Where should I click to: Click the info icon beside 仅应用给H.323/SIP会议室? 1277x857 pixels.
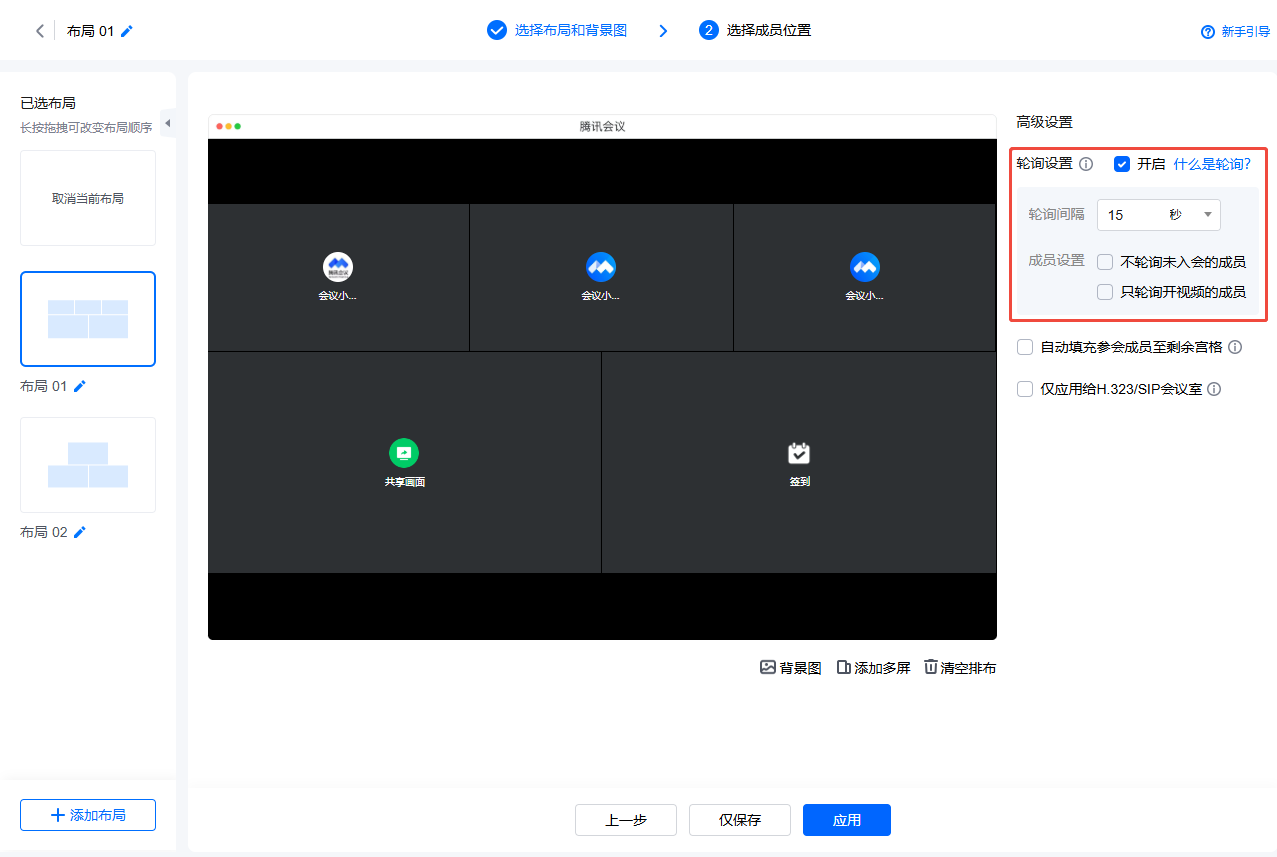(1214, 389)
